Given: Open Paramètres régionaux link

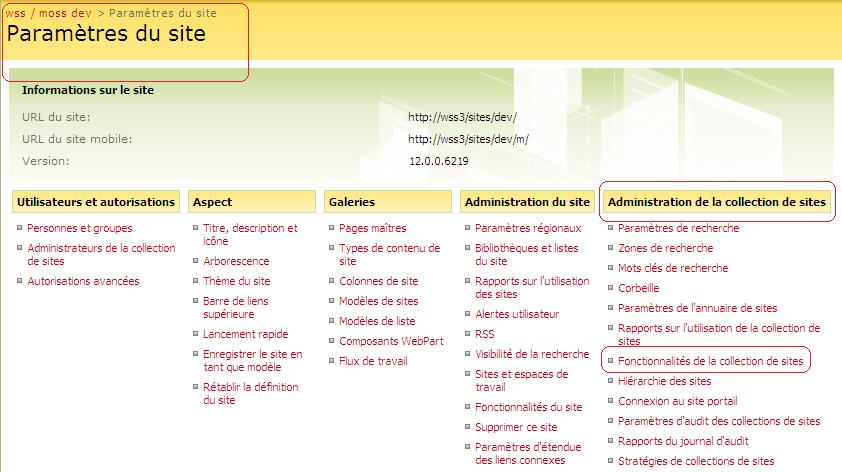Looking at the screenshot, I should (528, 228).
